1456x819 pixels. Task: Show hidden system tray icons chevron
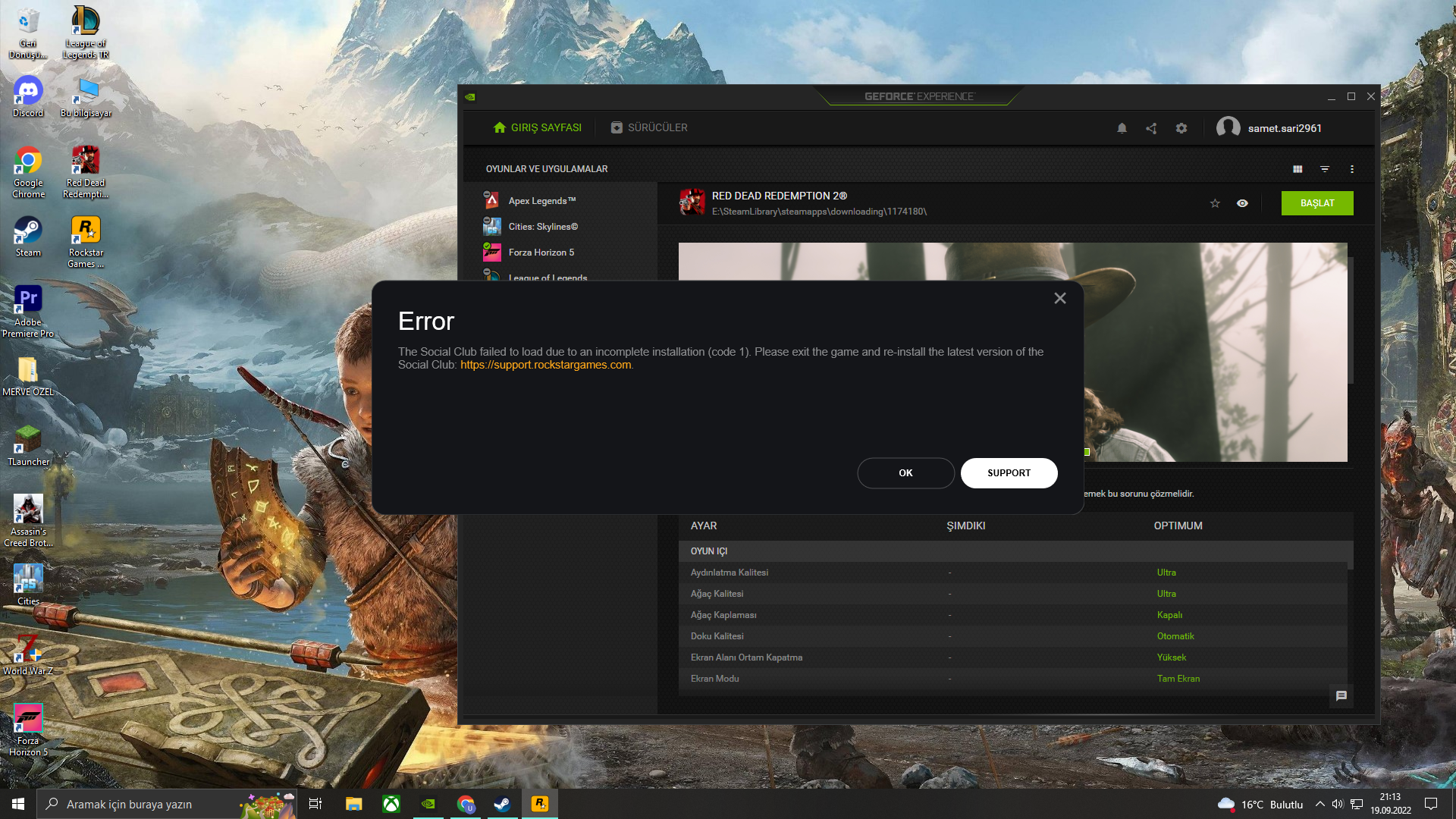1319,804
